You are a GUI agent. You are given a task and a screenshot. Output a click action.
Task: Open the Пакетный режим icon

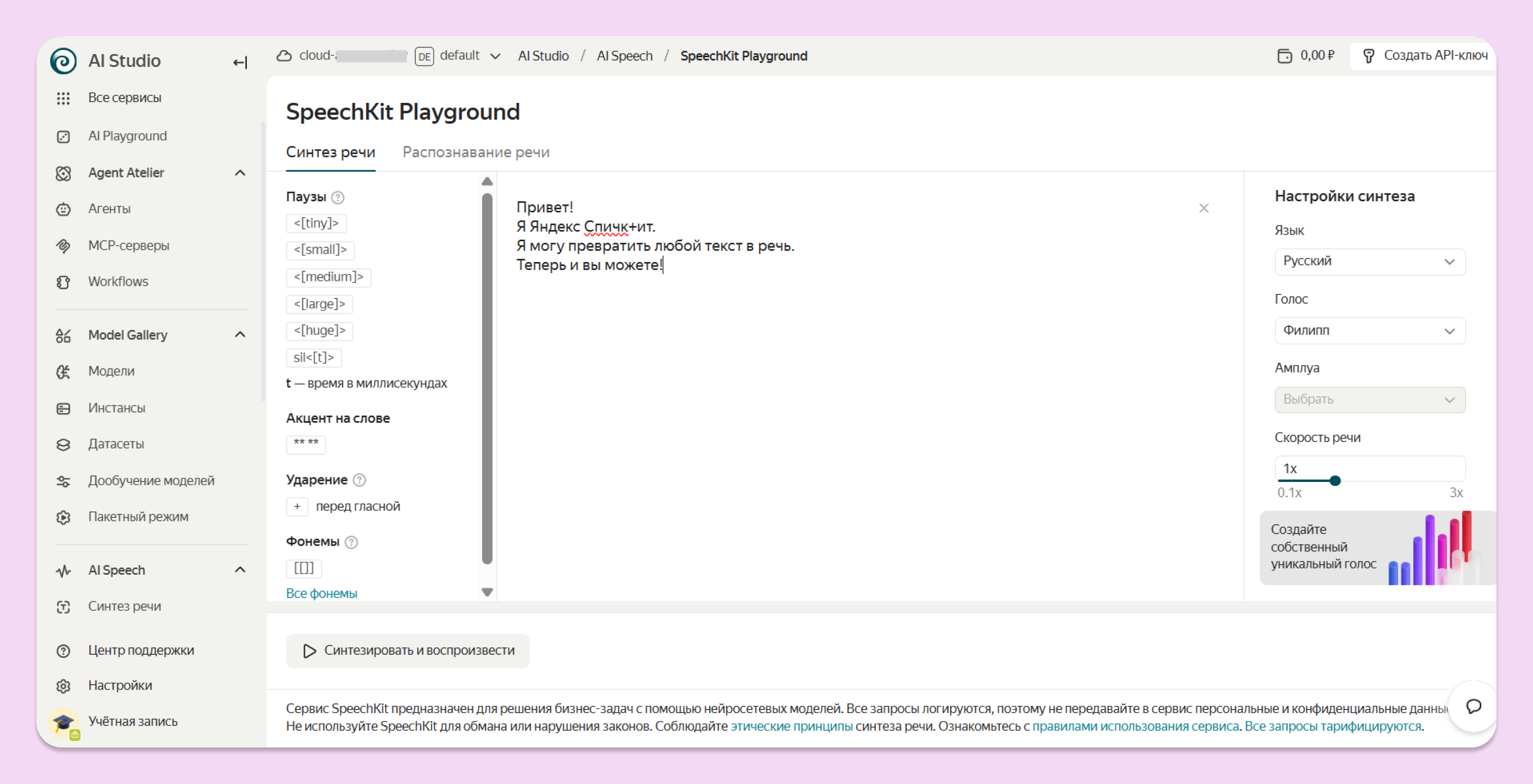63,517
